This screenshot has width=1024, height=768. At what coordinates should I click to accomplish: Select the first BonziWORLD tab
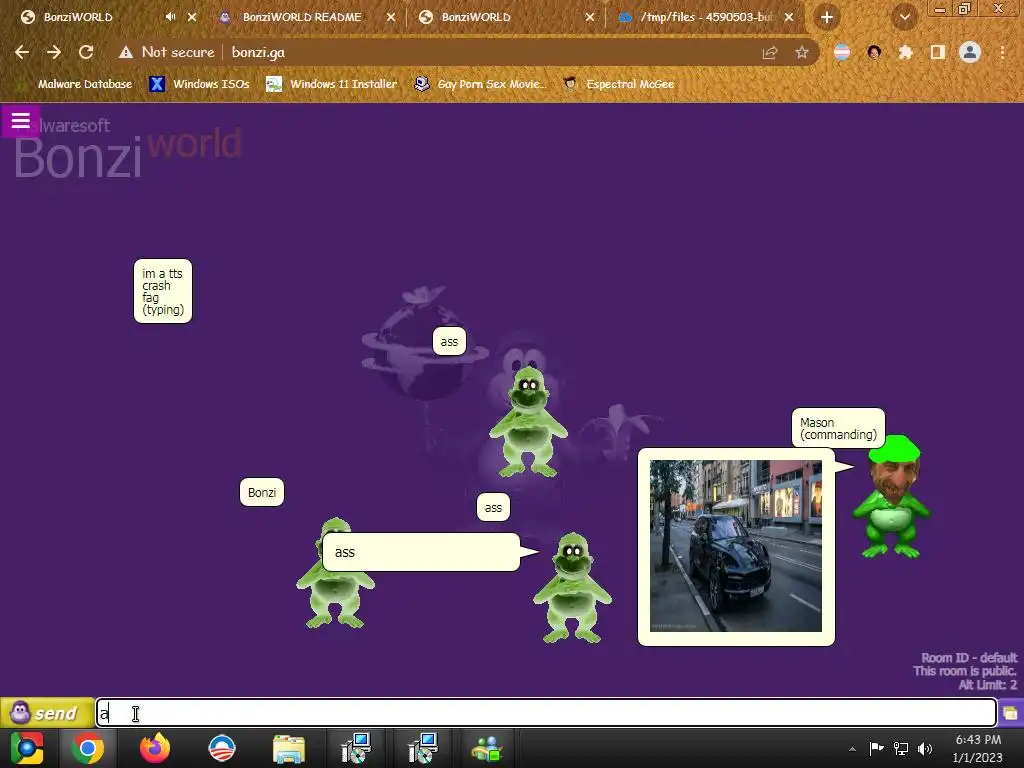click(78, 17)
